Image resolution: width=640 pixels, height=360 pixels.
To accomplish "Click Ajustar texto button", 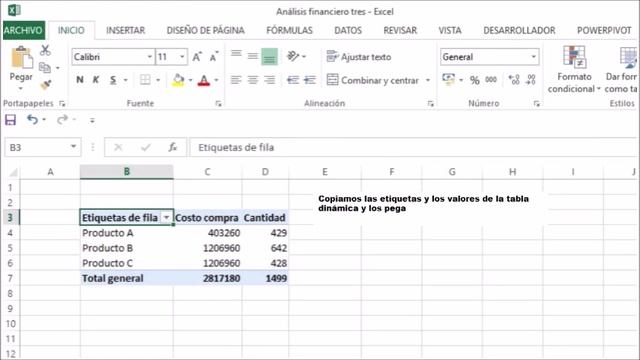I will click(359, 57).
